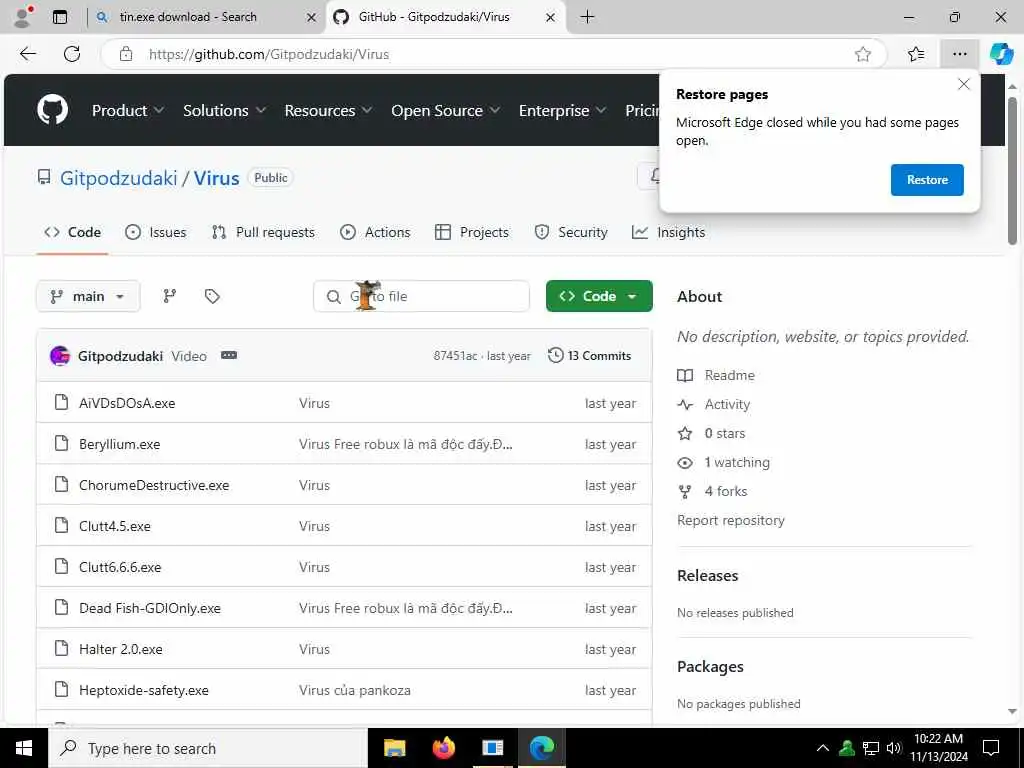
Task: Open the Pull requests tab
Action: point(263,232)
